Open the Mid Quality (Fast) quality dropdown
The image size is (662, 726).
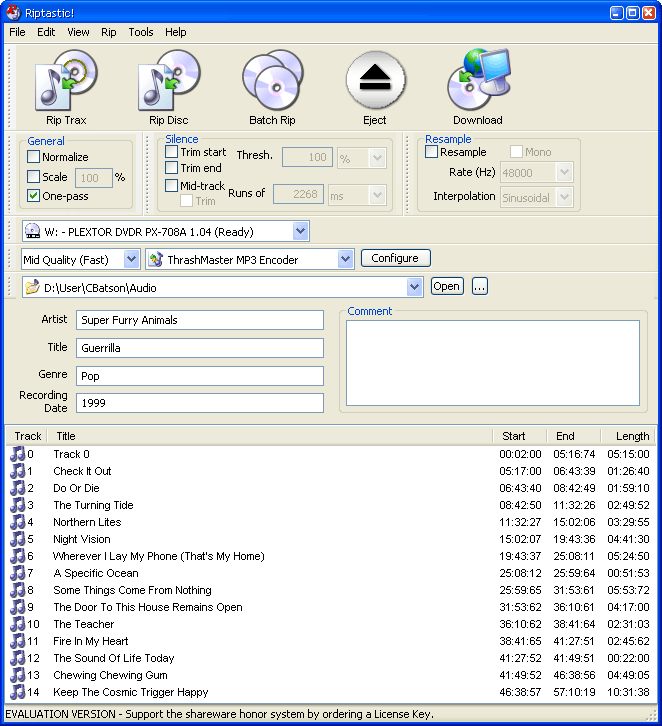coord(132,259)
